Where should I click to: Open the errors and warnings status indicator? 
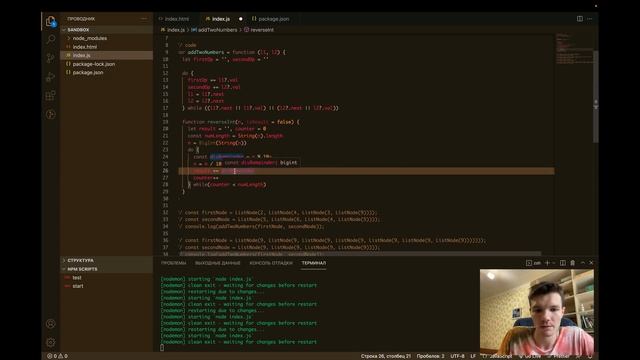click(x=57, y=356)
